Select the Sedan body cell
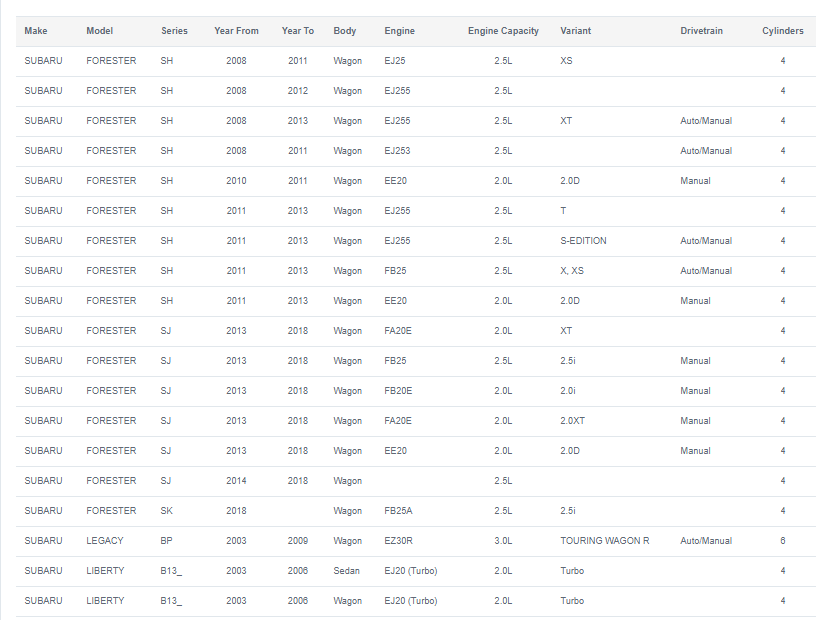The height and width of the screenshot is (620, 825). pyautogui.click(x=346, y=571)
